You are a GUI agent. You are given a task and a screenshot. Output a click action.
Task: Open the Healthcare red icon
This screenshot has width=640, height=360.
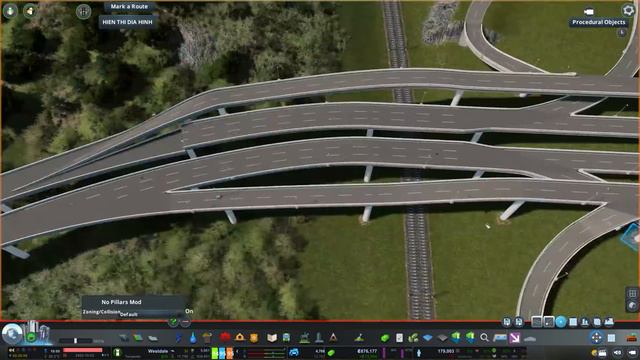[x=225, y=337]
